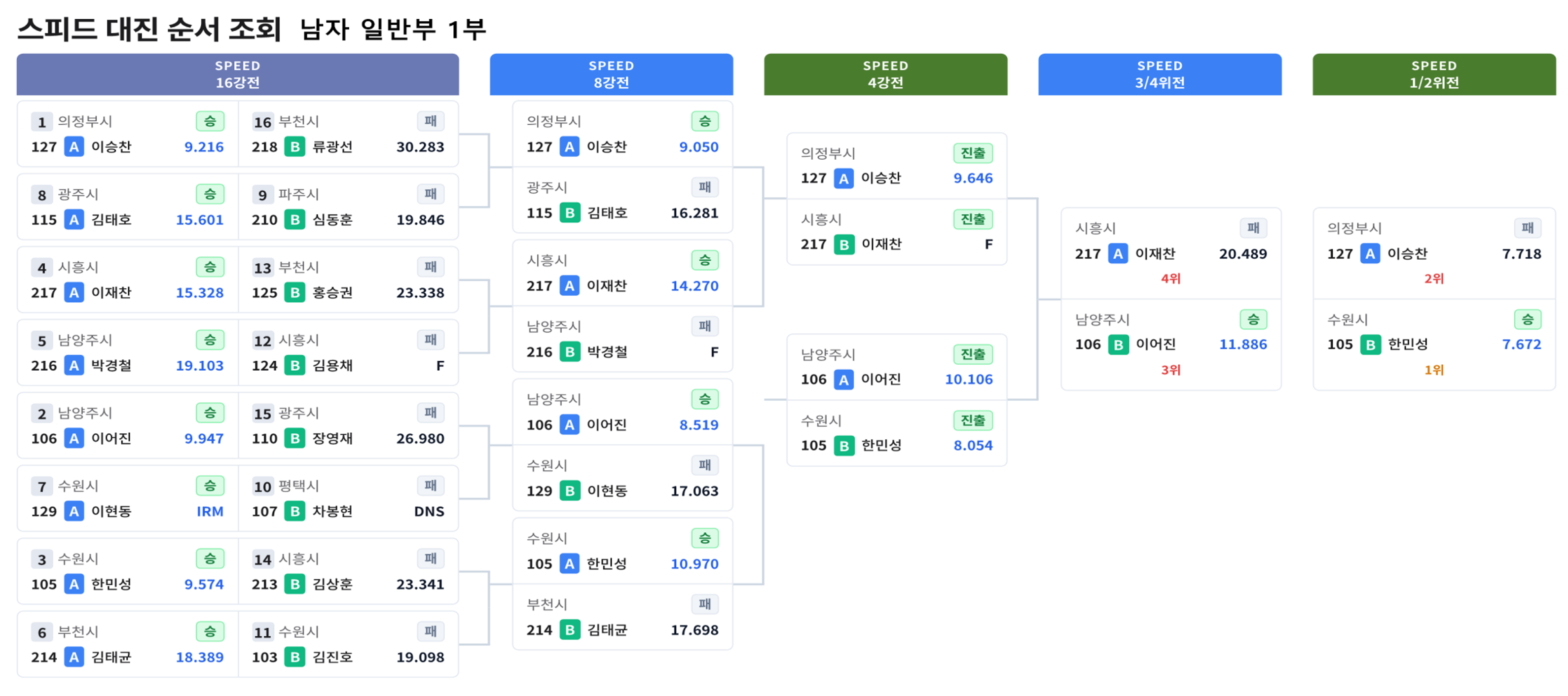Click the 패 badge in 홍승권's 부천시 entry
The height and width of the screenshot is (696, 1568).
[430, 267]
